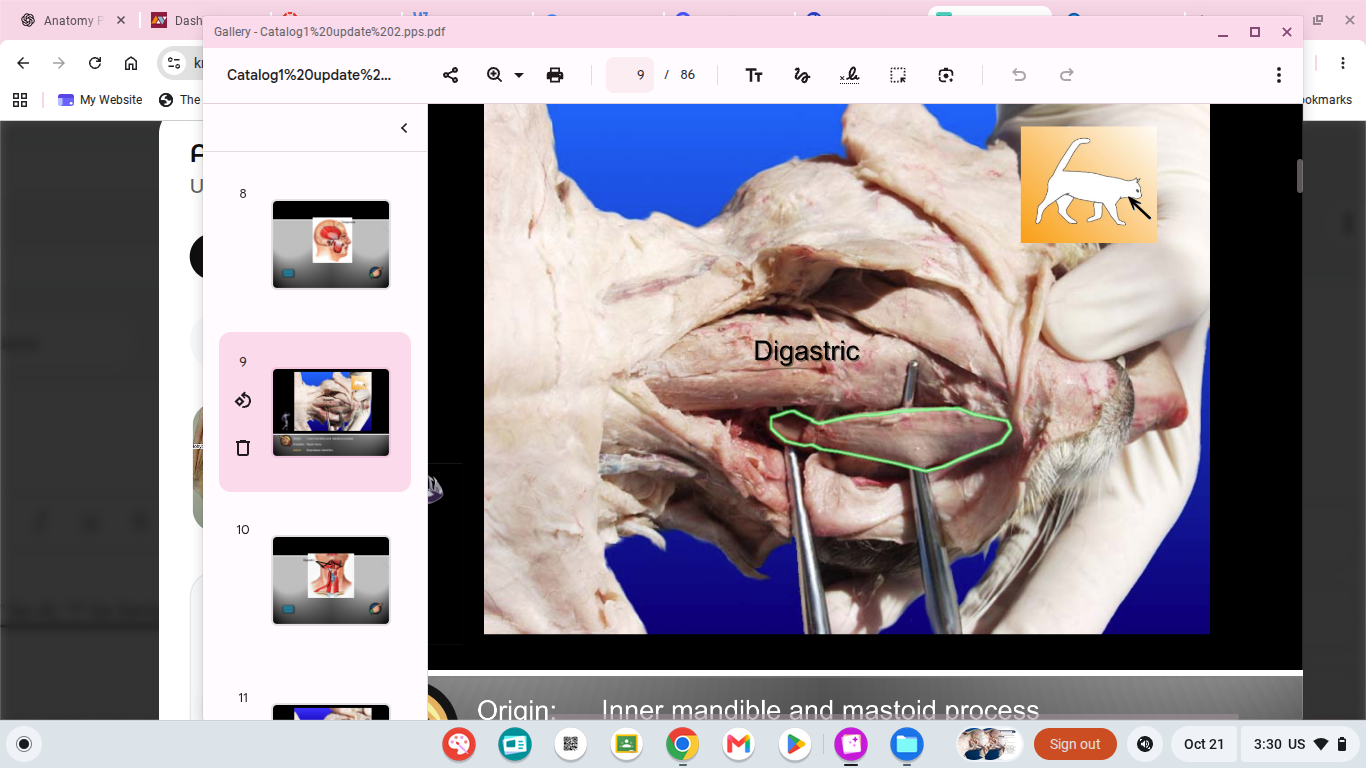Click the page number input field

(x=630, y=75)
